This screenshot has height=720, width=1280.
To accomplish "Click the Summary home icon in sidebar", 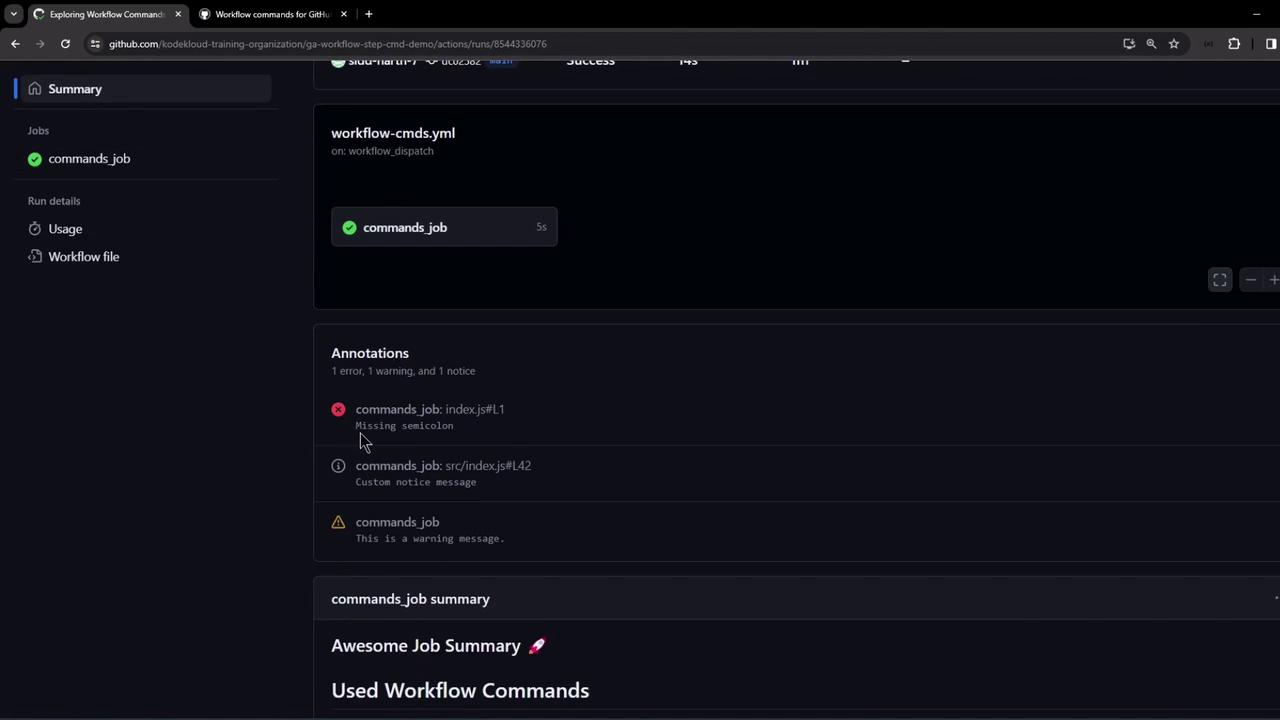I will [x=35, y=89].
